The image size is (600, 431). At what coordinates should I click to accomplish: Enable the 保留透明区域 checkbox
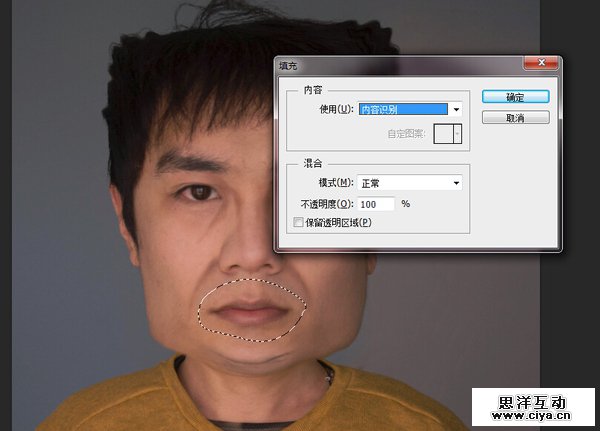pyautogui.click(x=297, y=222)
